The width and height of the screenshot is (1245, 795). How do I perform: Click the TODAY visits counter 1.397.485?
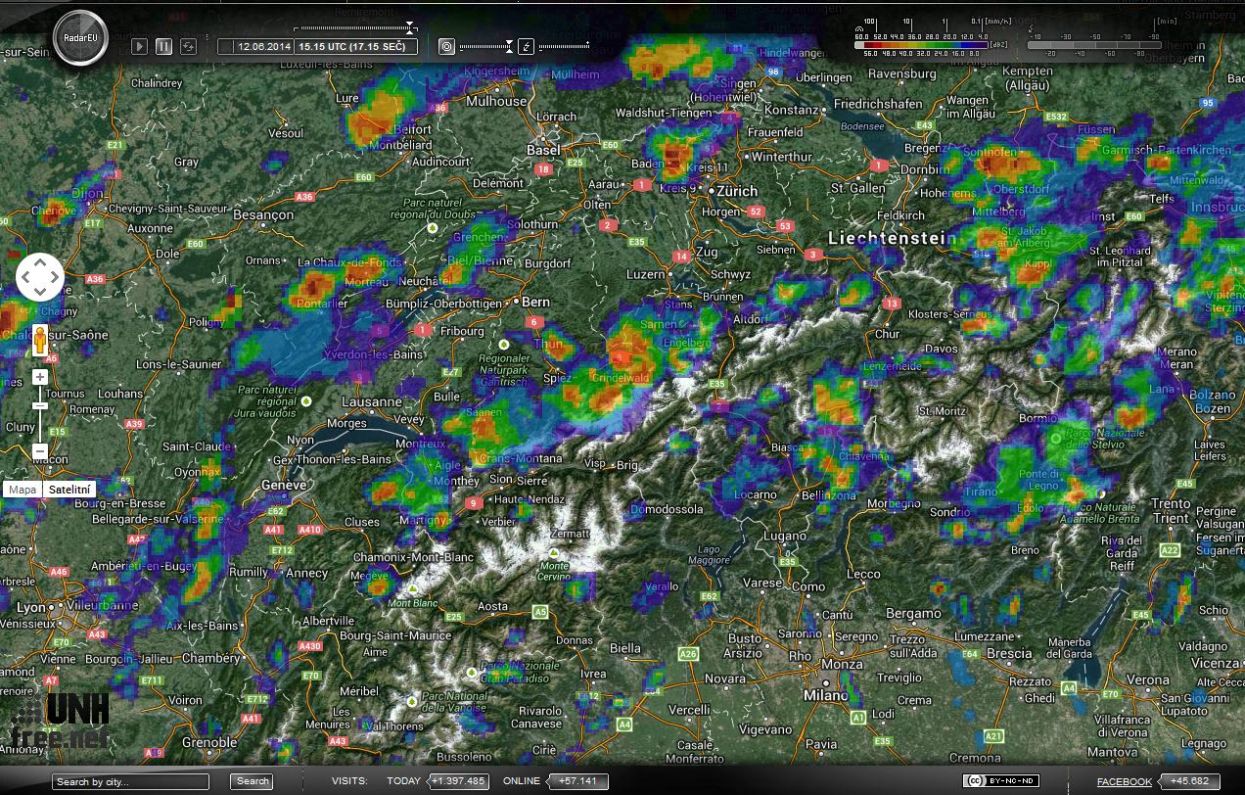458,781
